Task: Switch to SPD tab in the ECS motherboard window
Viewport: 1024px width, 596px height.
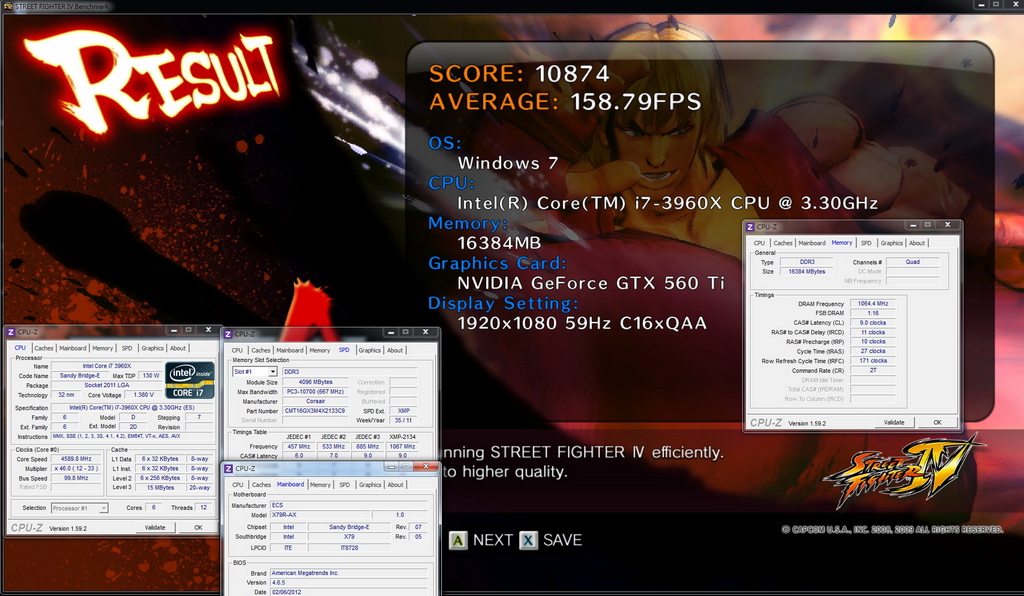Action: click(x=344, y=485)
